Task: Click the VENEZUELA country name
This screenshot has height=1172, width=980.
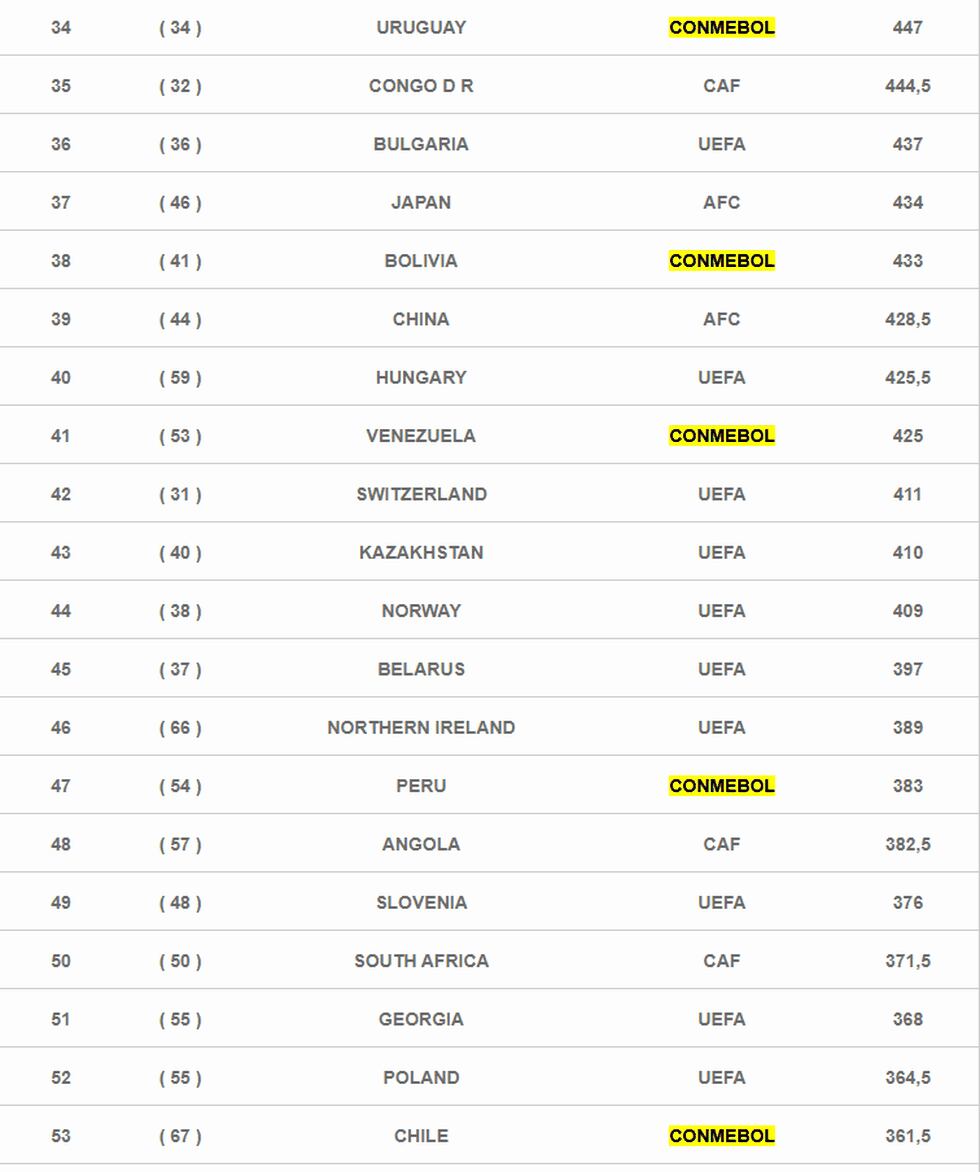Action: [421, 436]
